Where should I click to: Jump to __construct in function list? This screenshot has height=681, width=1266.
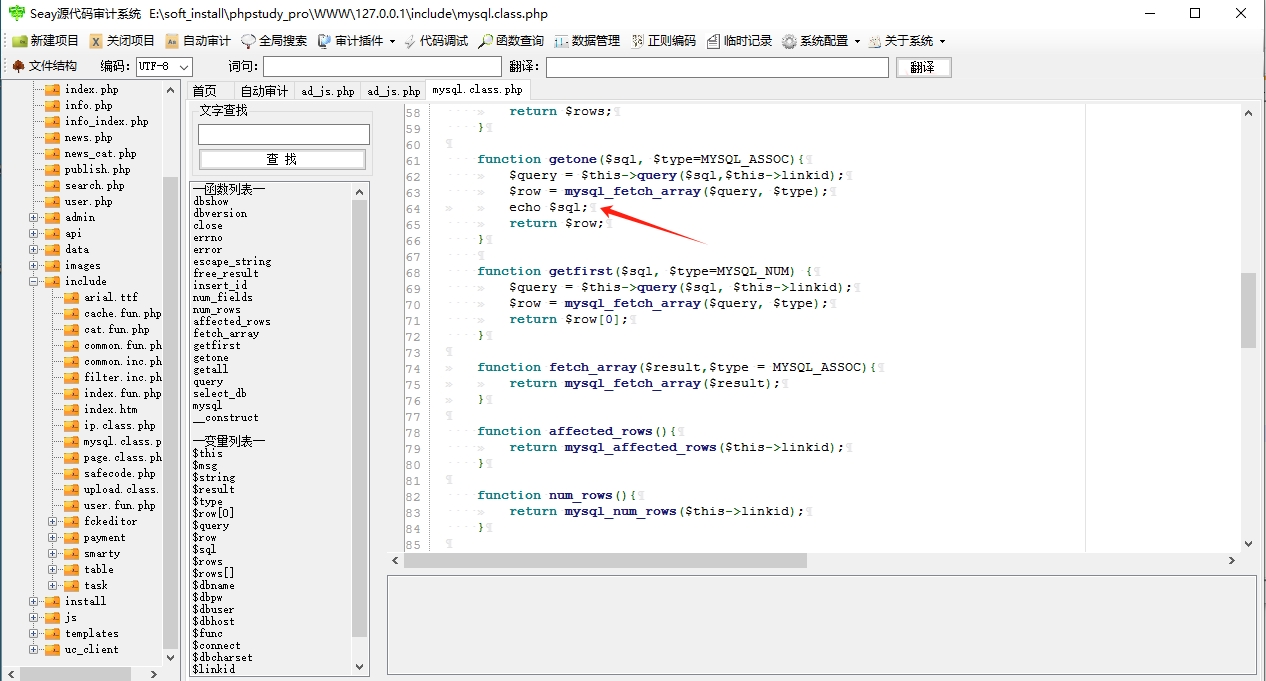click(x=226, y=417)
